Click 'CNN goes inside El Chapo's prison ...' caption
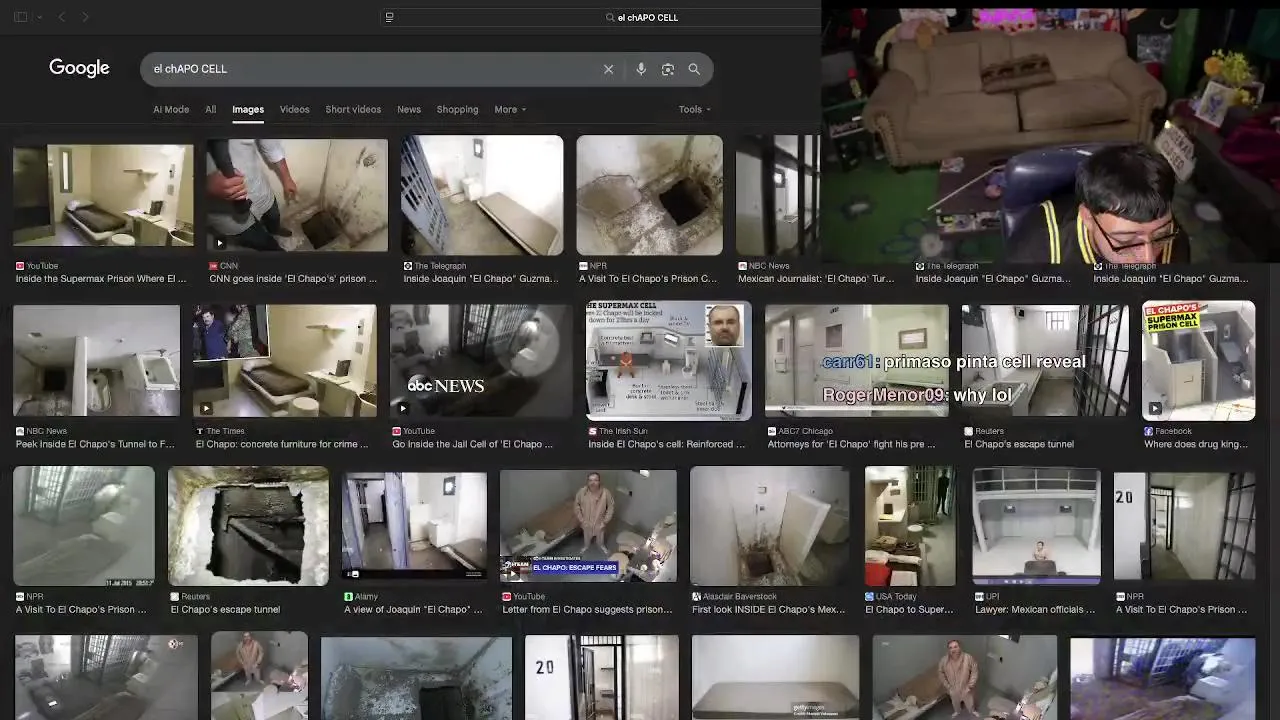This screenshot has height=720, width=1280. click(x=293, y=279)
